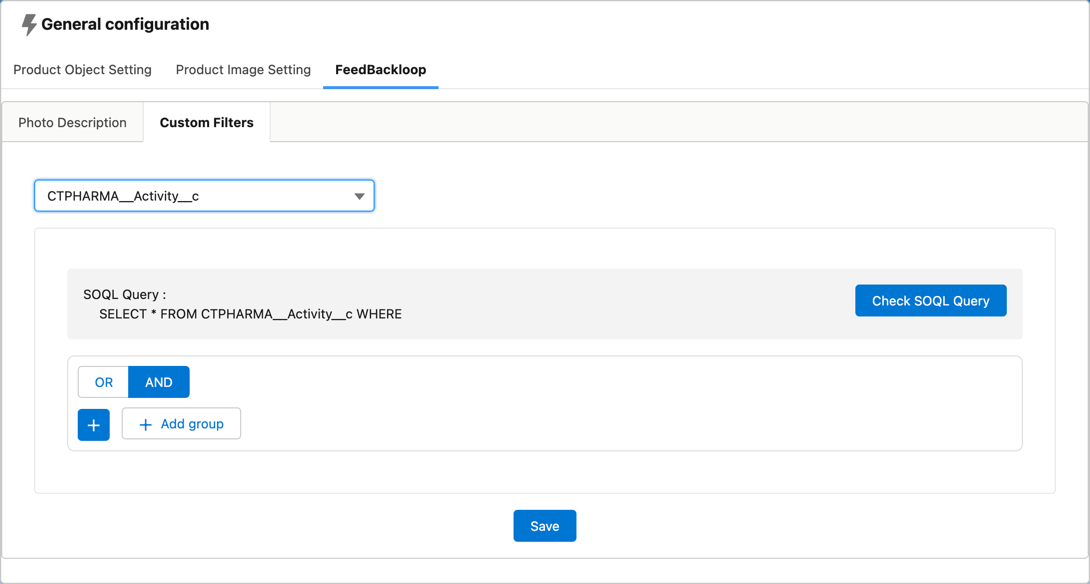This screenshot has height=584, width=1090.
Task: Select the AND logic operator
Action: 159,381
